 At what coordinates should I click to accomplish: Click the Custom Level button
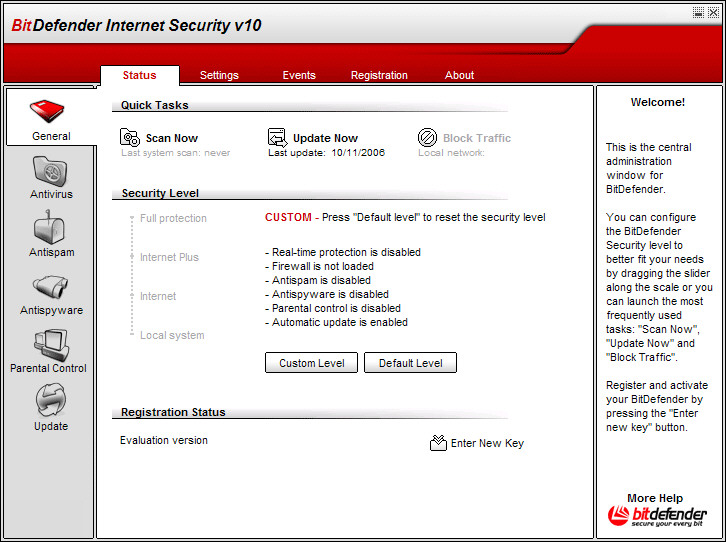pos(311,363)
